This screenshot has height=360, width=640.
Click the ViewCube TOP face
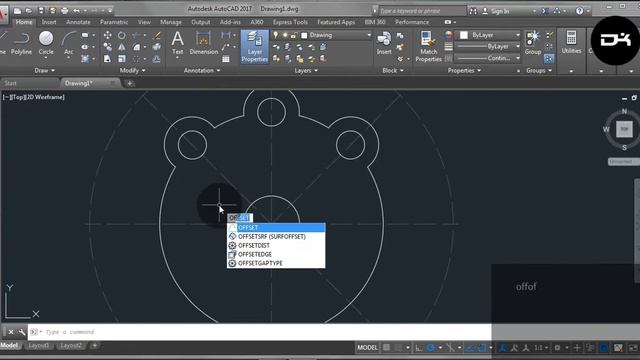[624, 129]
